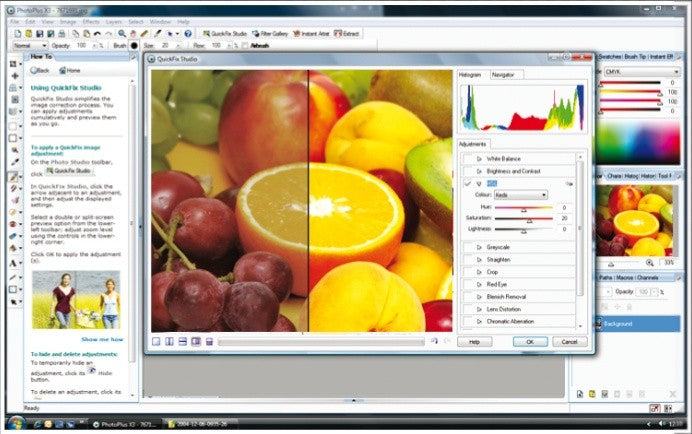Open QuickFix Studio from the Photo Studio toolbar
Image resolution: width=692 pixels, height=434 pixels.
[x=225, y=34]
